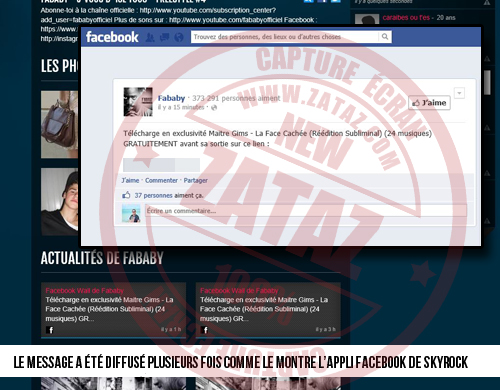Open the messages icon in Facebook header
The width and height of the screenshot is (500, 390).
click(164, 37)
